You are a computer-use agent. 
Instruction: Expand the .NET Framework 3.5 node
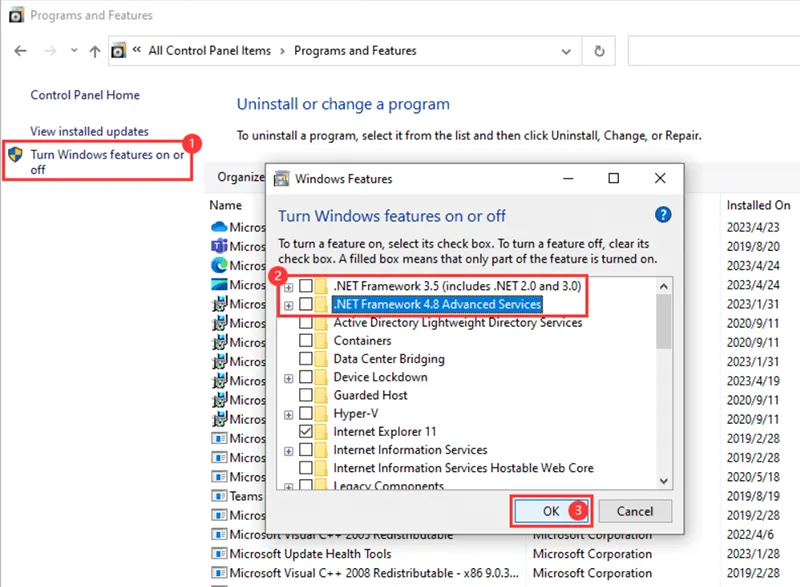point(288,286)
